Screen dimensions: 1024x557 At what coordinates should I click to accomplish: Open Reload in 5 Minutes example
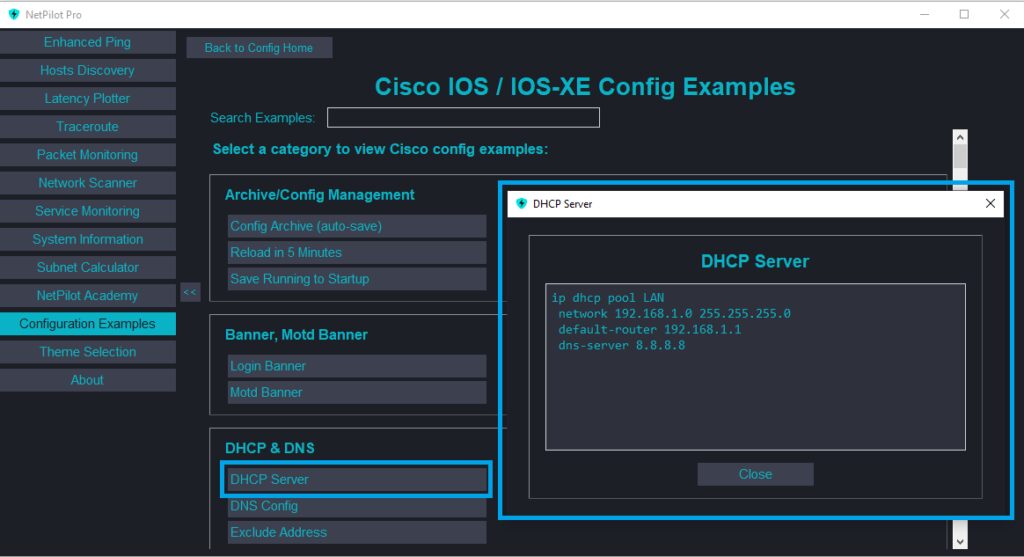357,252
